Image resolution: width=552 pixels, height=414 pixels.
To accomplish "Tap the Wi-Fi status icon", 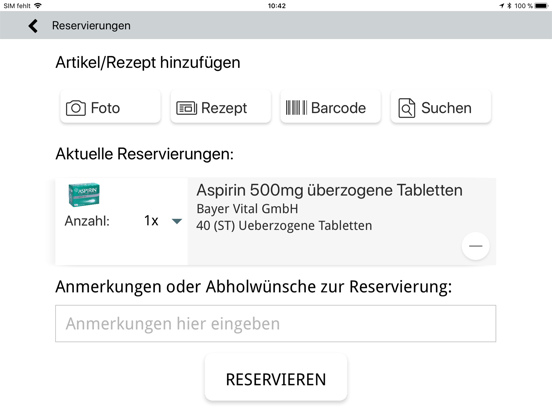I will click(x=38, y=6).
